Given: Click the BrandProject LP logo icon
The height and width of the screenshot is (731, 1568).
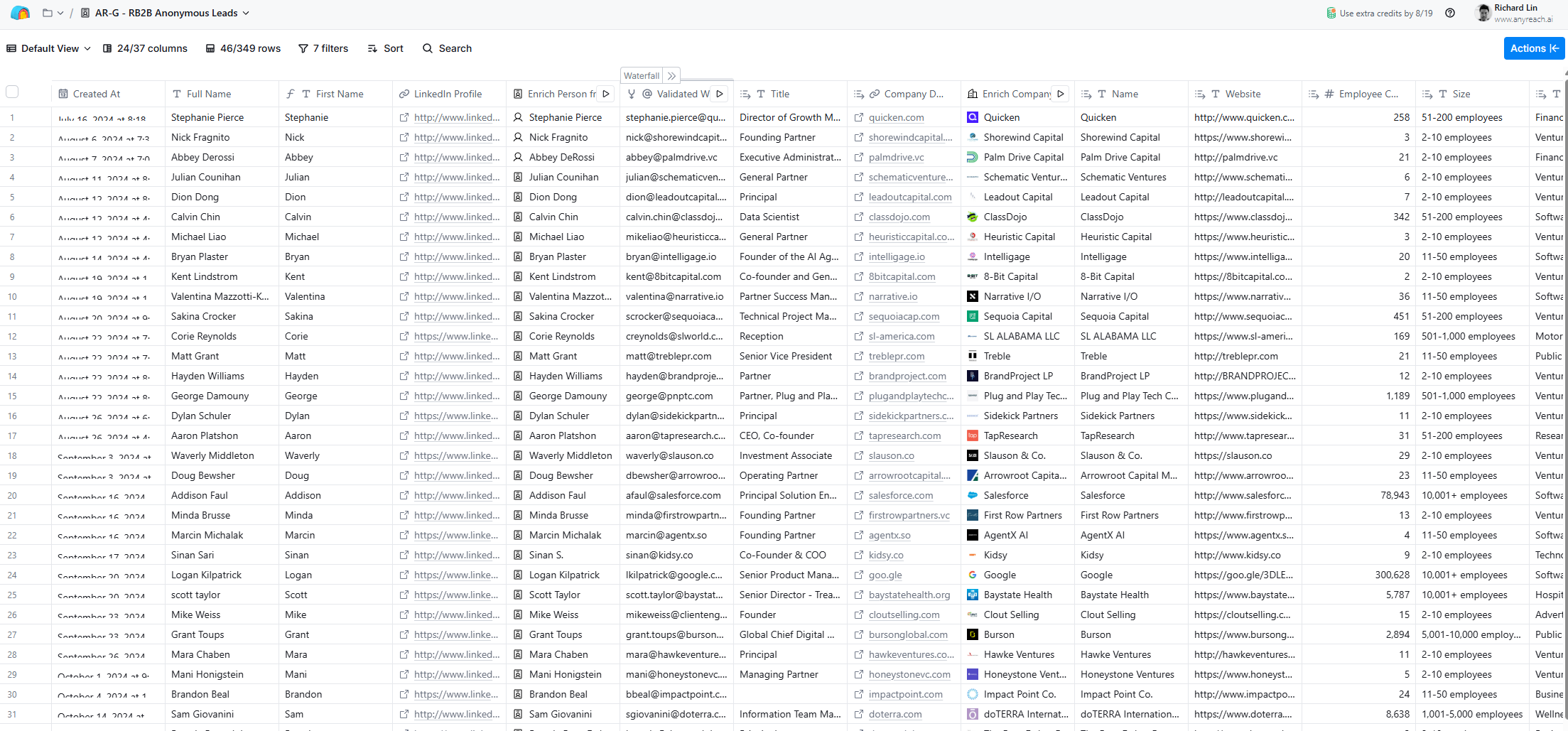Looking at the screenshot, I should pos(973,376).
